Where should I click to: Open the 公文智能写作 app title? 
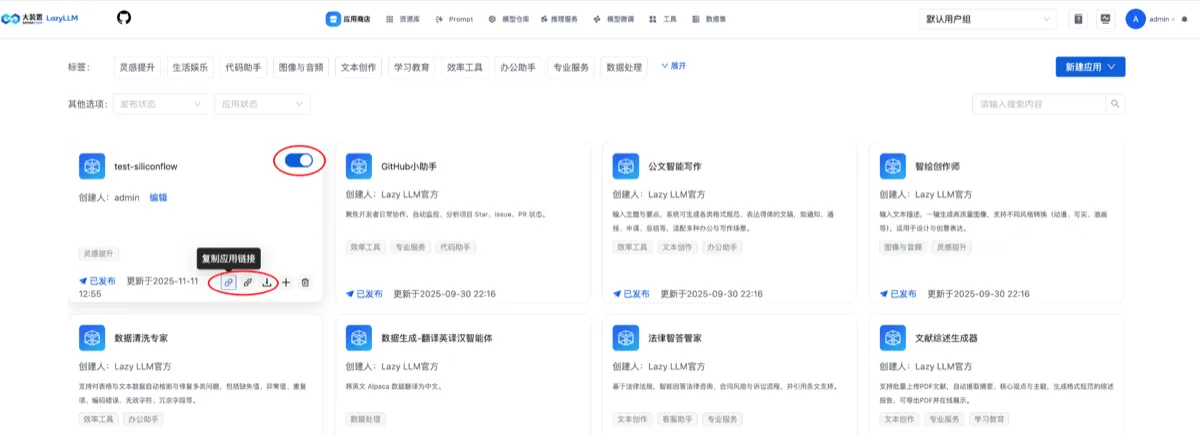(675, 166)
